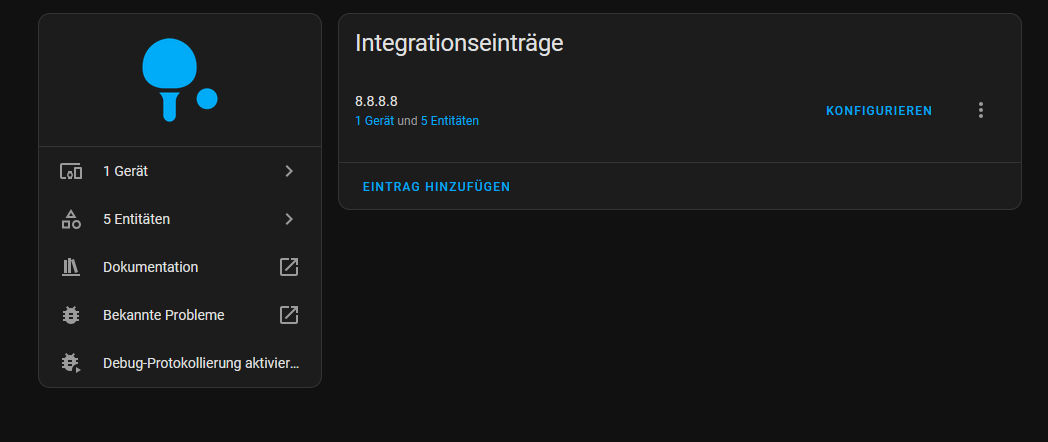This screenshot has height=442, width=1048.
Task: Click the bug icon beside Bekannte Probleme
Action: point(70,315)
